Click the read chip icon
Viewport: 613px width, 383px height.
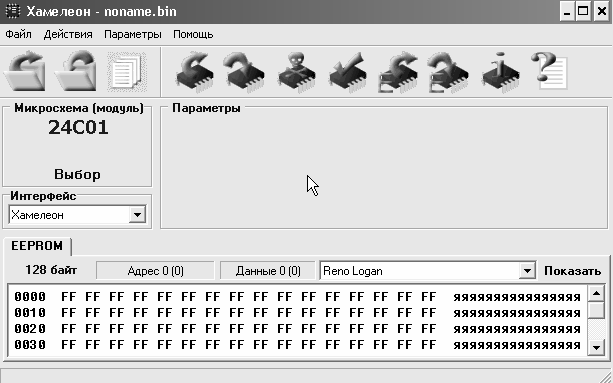pos(195,72)
